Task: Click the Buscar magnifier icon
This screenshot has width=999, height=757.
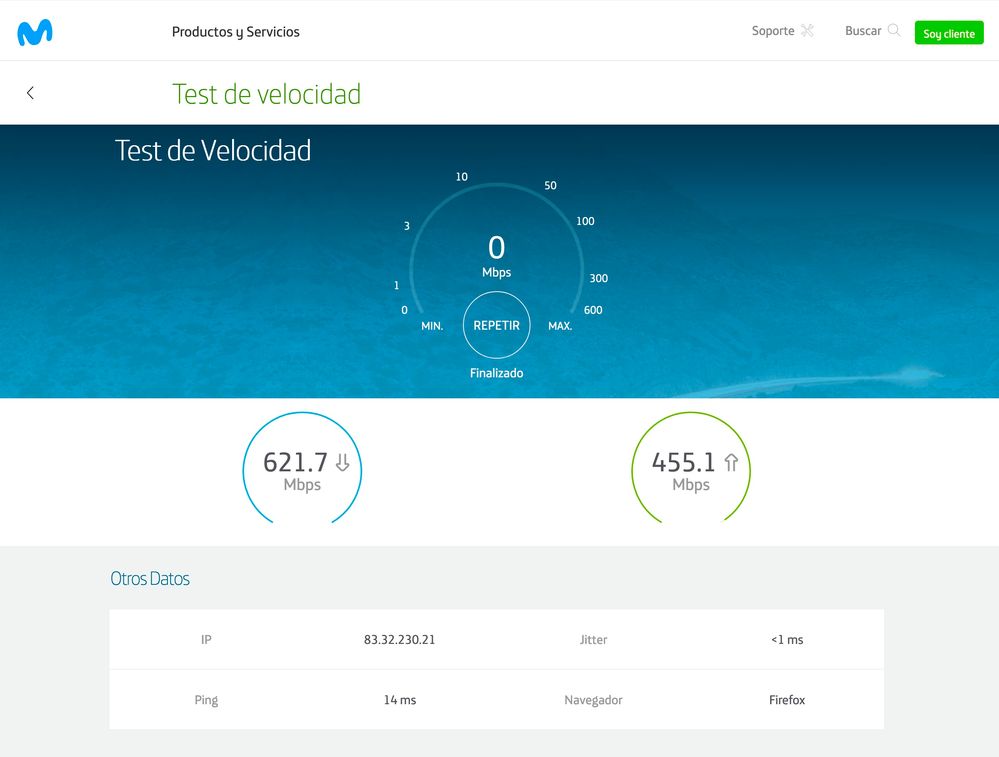Action: pos(894,30)
